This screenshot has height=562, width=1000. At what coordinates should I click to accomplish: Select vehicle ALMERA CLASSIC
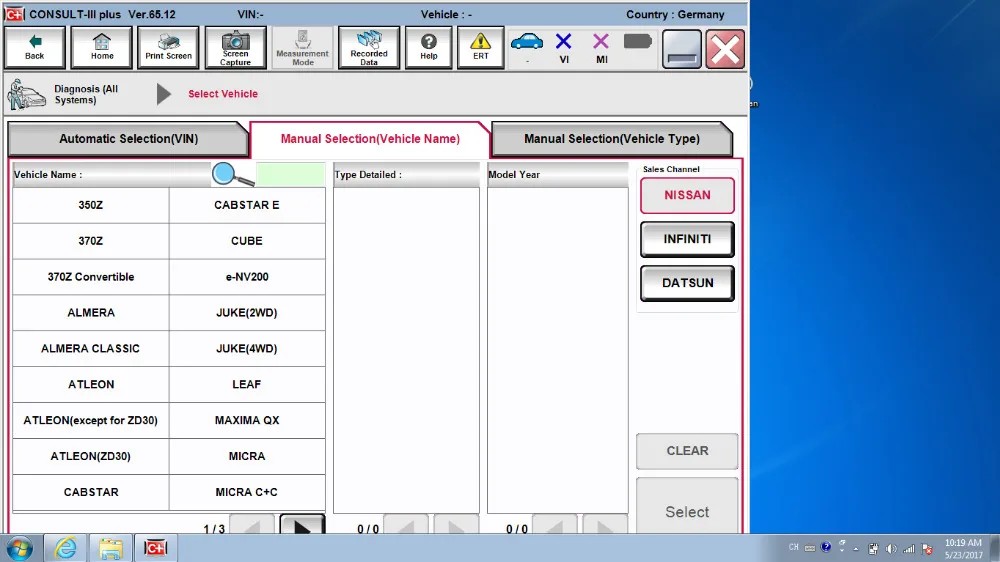(91, 348)
